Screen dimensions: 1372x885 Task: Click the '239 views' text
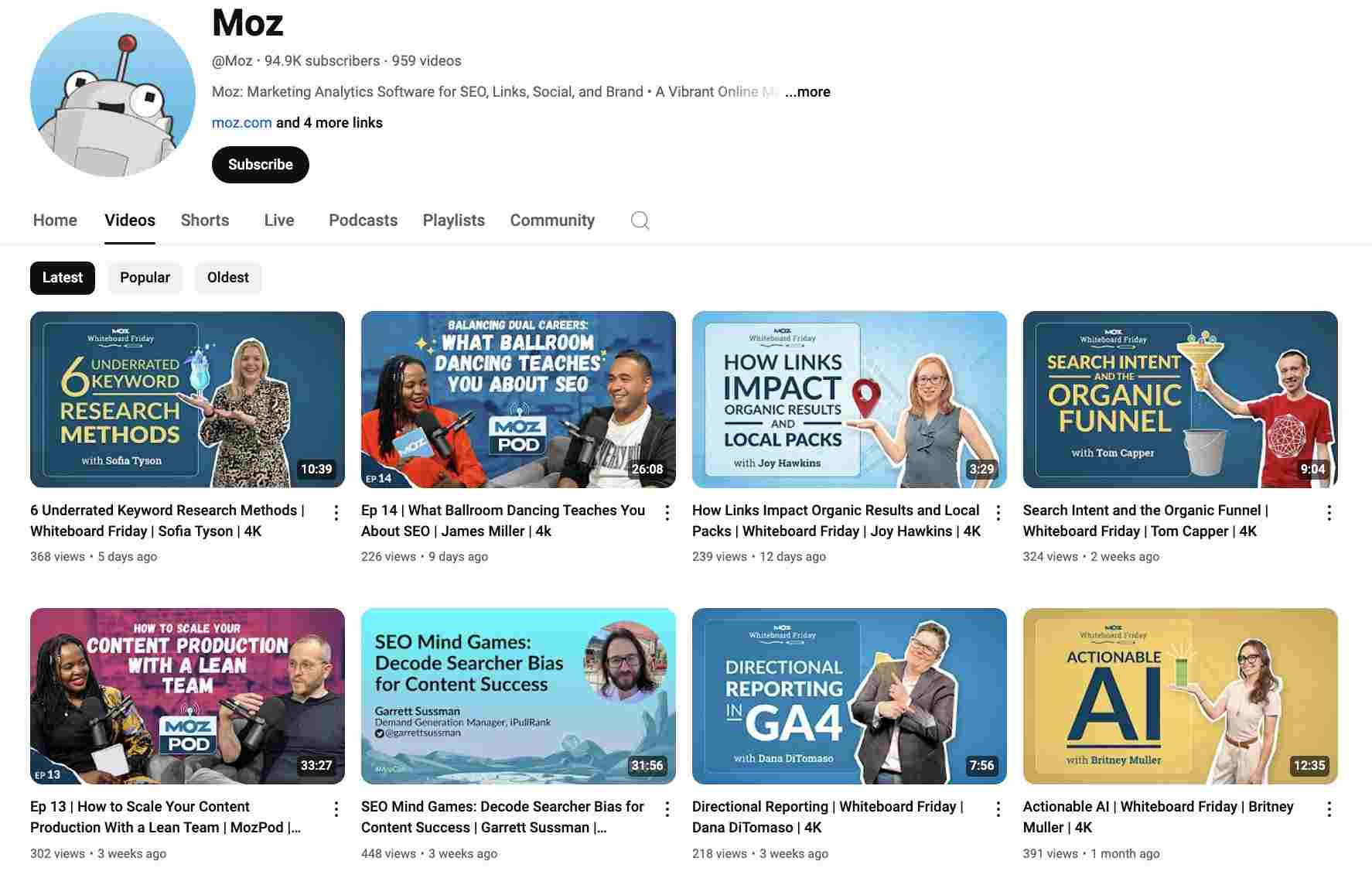coord(719,557)
